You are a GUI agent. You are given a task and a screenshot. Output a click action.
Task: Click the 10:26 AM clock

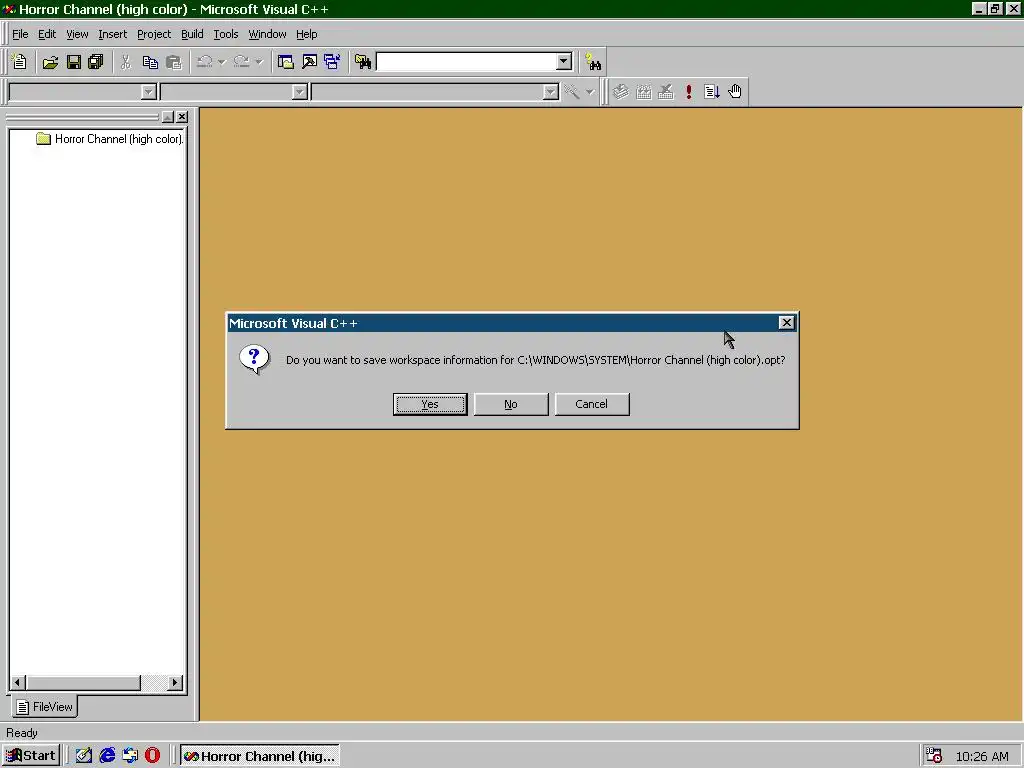pyautogui.click(x=982, y=756)
